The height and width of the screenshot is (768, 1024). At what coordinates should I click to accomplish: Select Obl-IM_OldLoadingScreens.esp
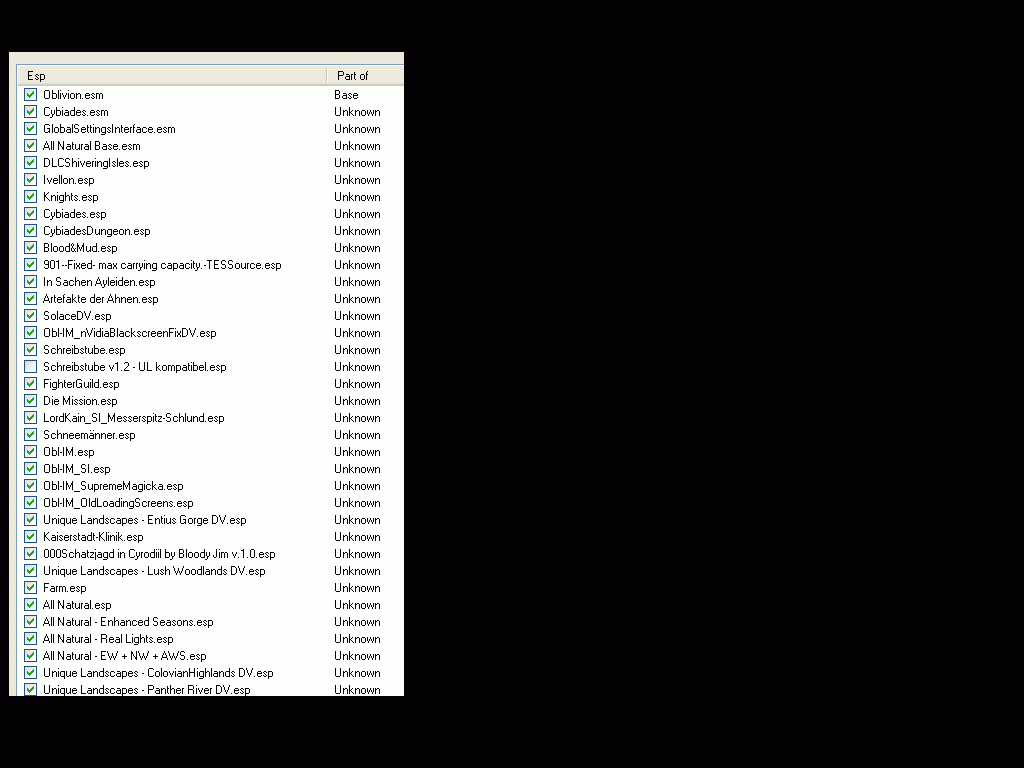click(118, 502)
